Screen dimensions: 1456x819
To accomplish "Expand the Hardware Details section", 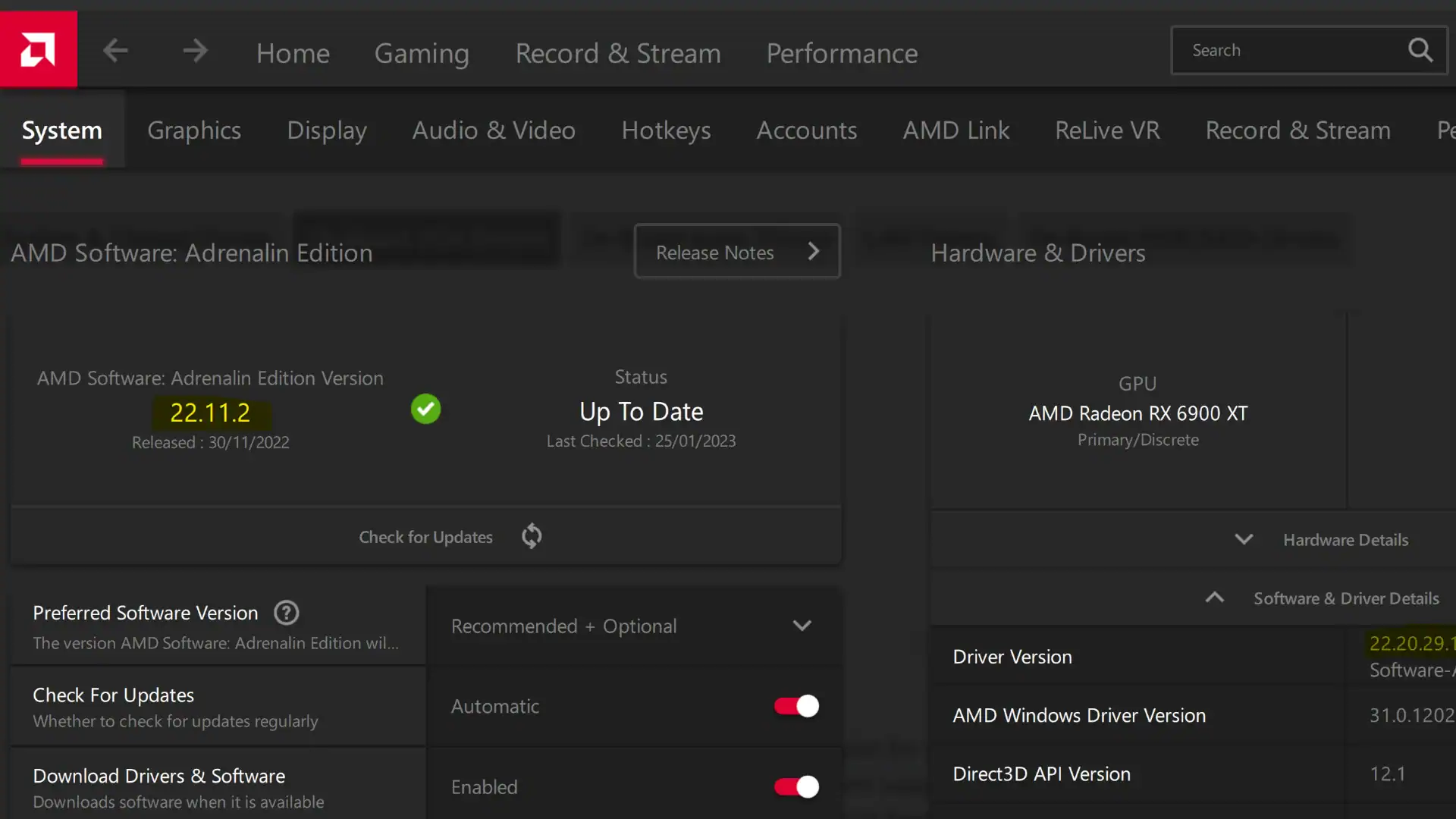I will [x=1244, y=539].
